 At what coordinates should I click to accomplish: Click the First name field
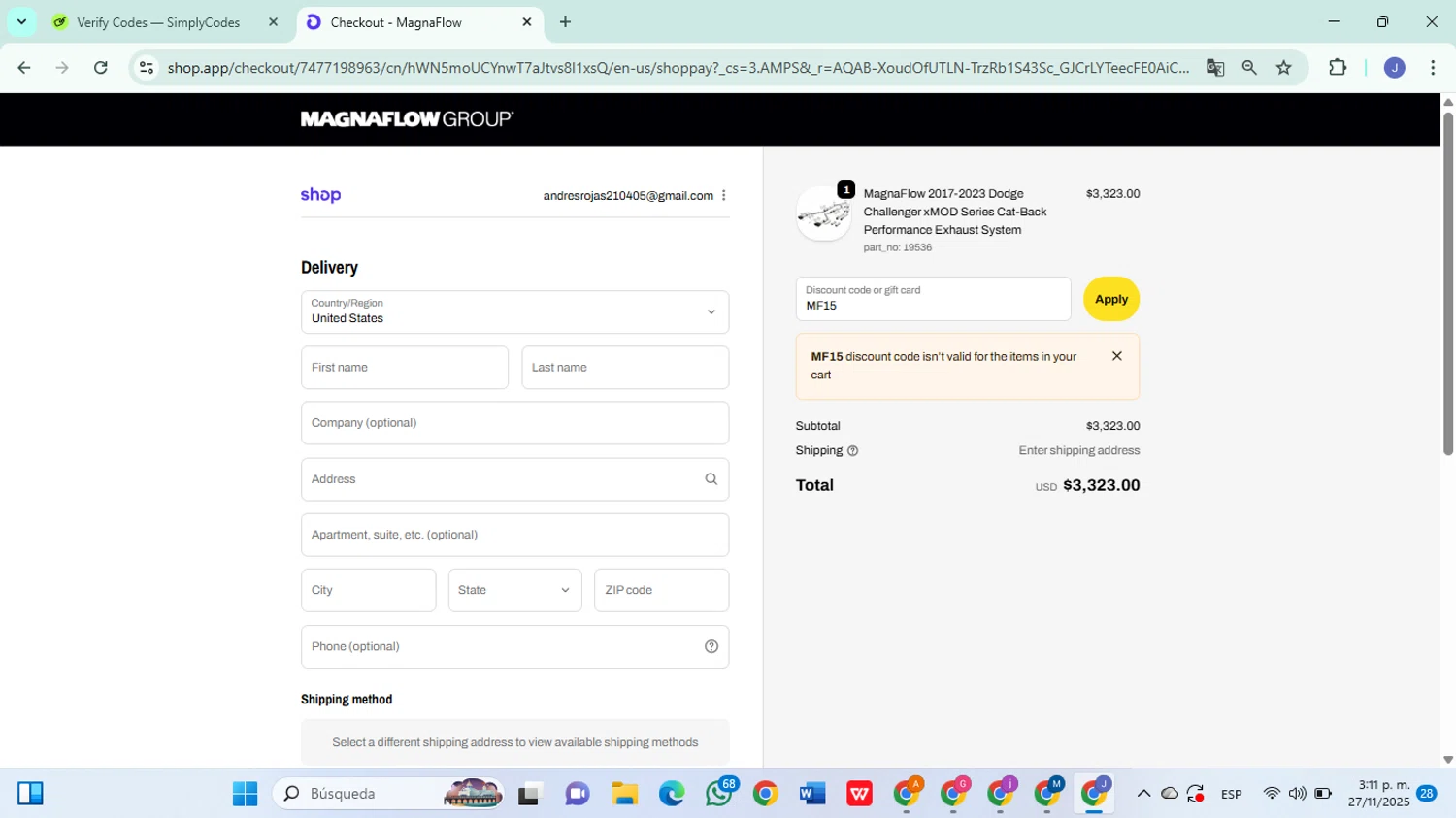(404, 368)
